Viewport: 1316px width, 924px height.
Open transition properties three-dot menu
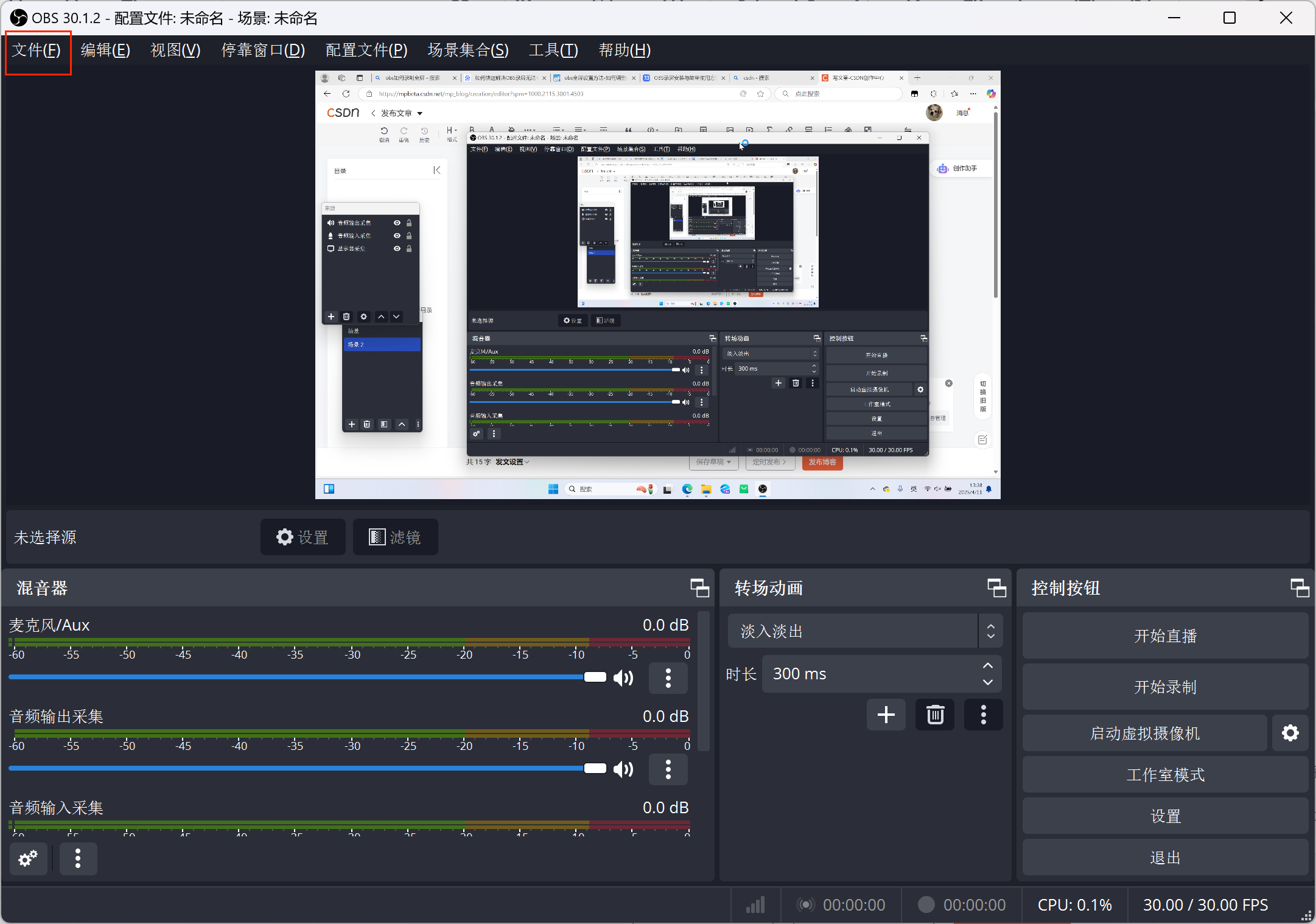(x=983, y=715)
